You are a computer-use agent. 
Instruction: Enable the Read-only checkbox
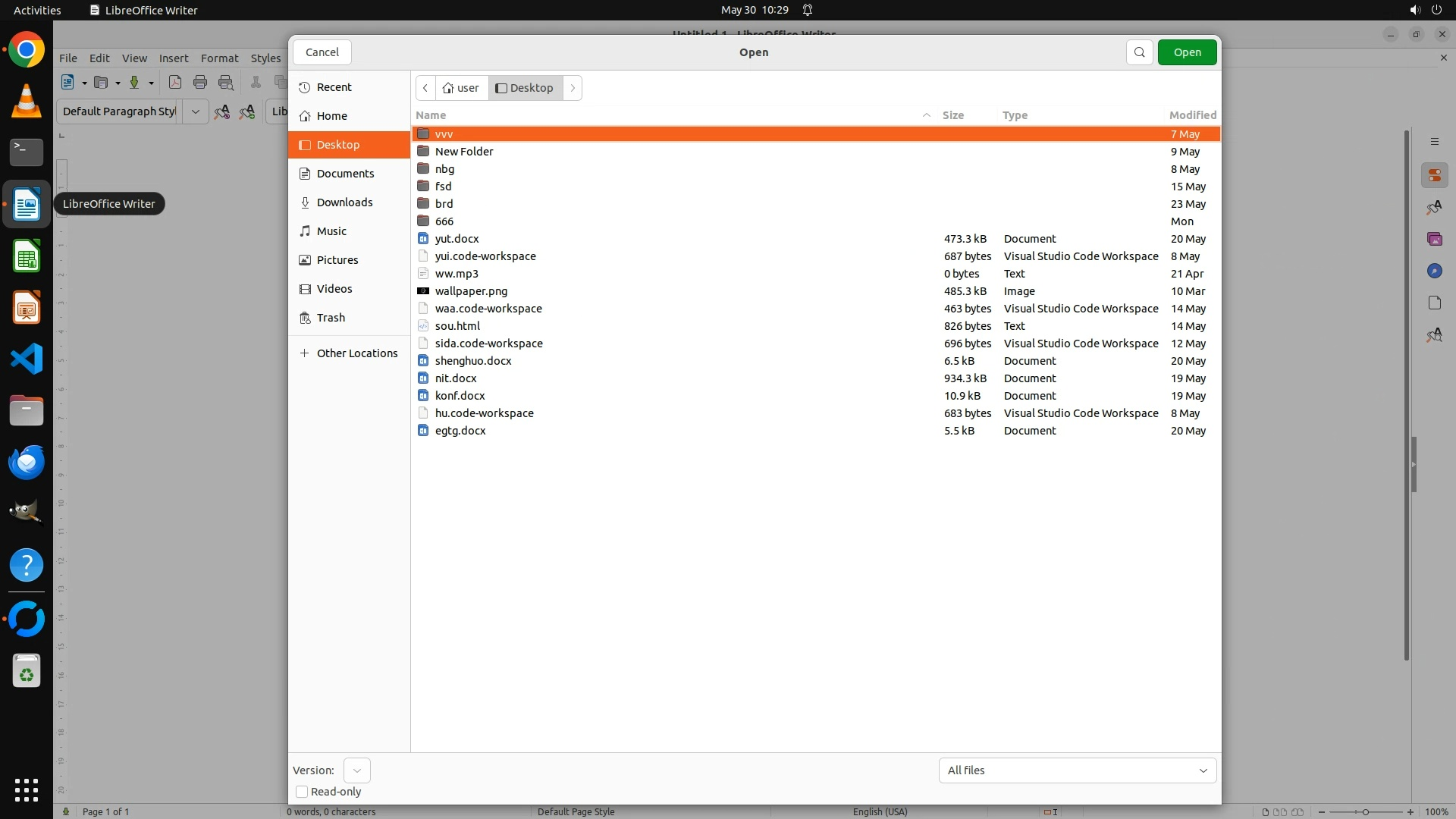coord(302,792)
